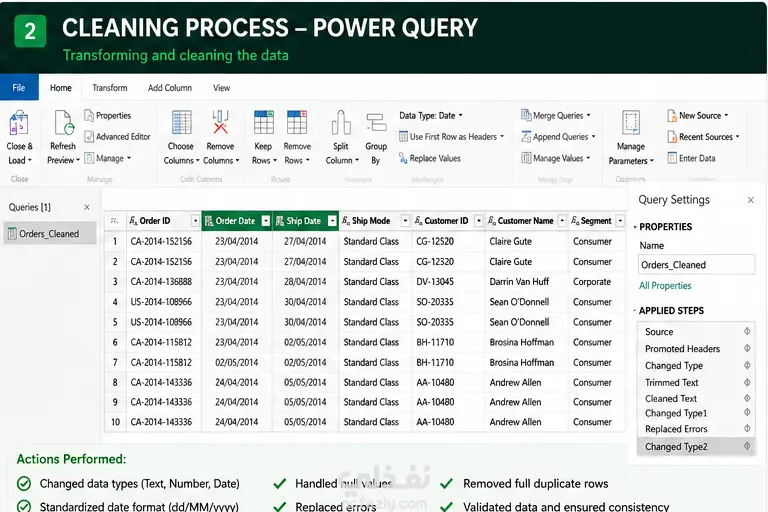The image size is (768, 512).
Task: Open the Order ID column filter dropdown
Action: [195, 221]
